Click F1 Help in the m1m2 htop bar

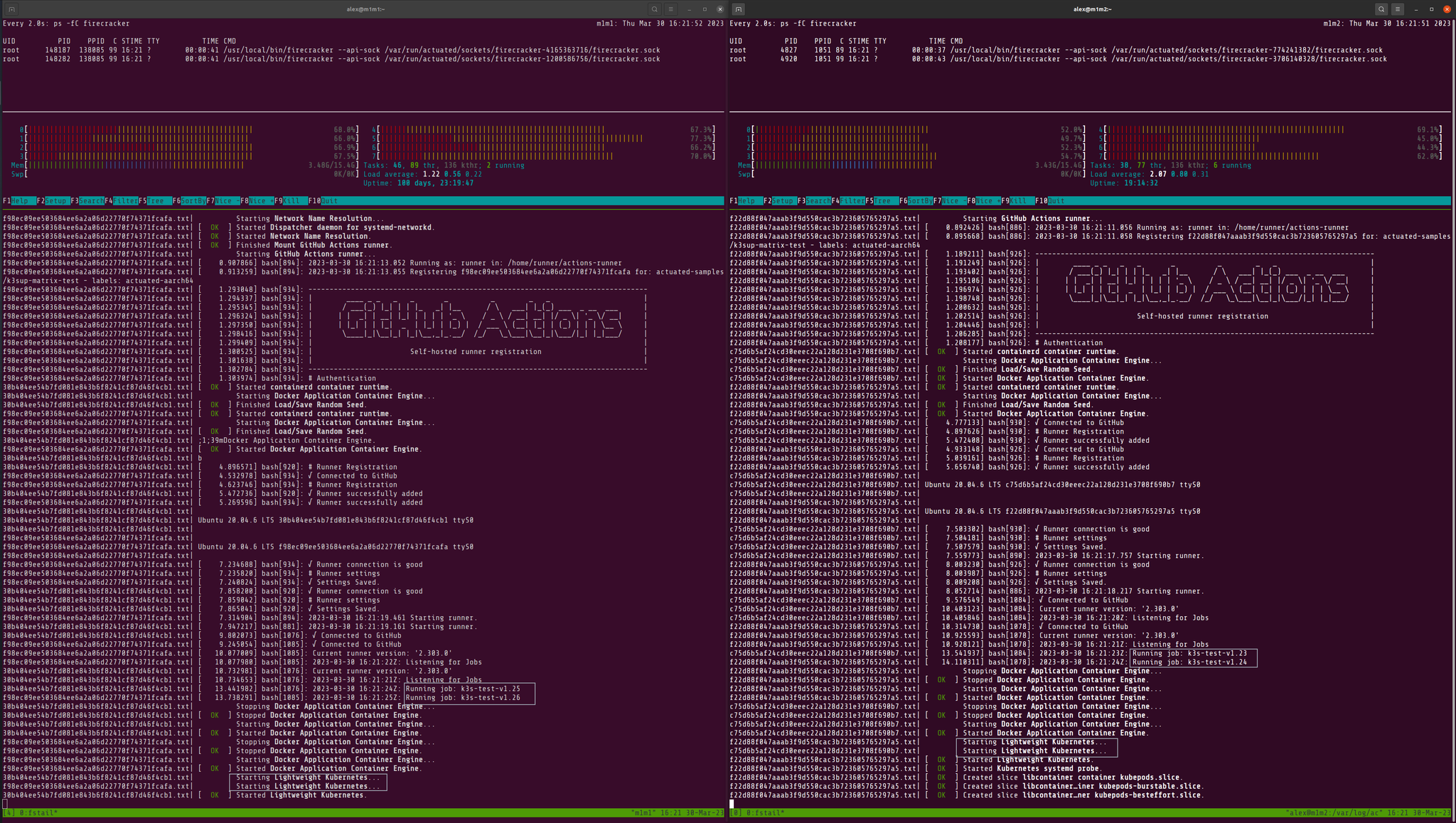746,201
